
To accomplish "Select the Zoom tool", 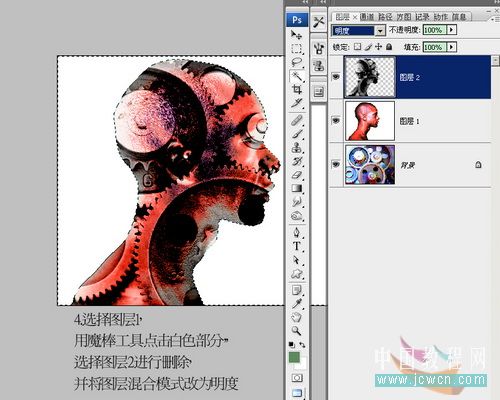I will point(296,331).
